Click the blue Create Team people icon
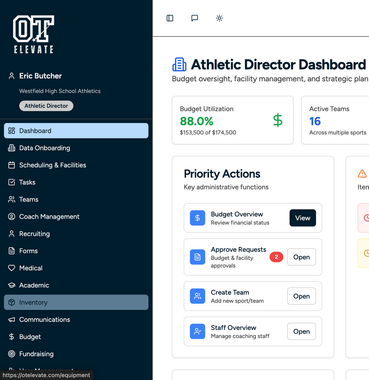The width and height of the screenshot is (369, 380). [197, 296]
